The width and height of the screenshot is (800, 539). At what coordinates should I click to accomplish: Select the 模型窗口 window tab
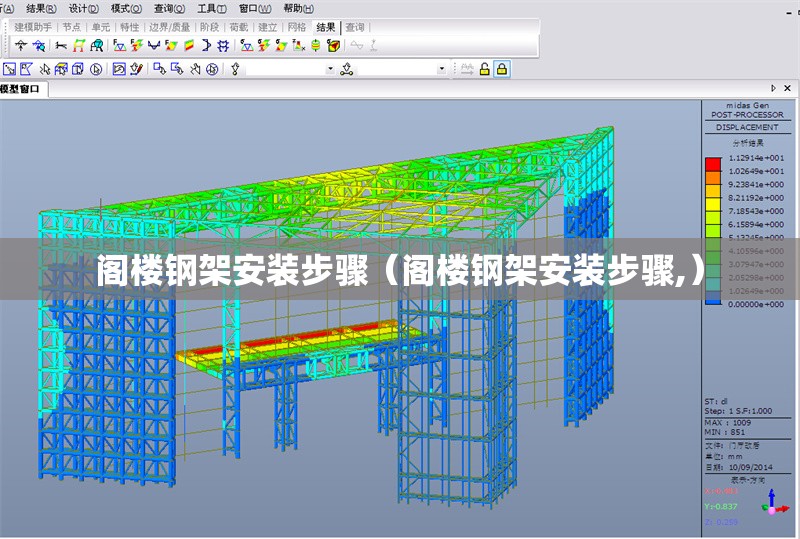click(21, 89)
